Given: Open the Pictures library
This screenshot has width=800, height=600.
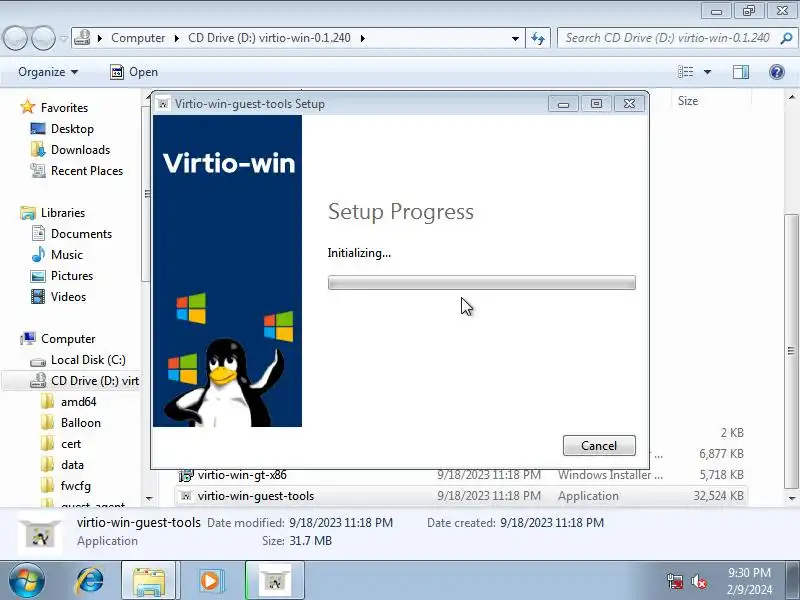Looking at the screenshot, I should (72, 276).
